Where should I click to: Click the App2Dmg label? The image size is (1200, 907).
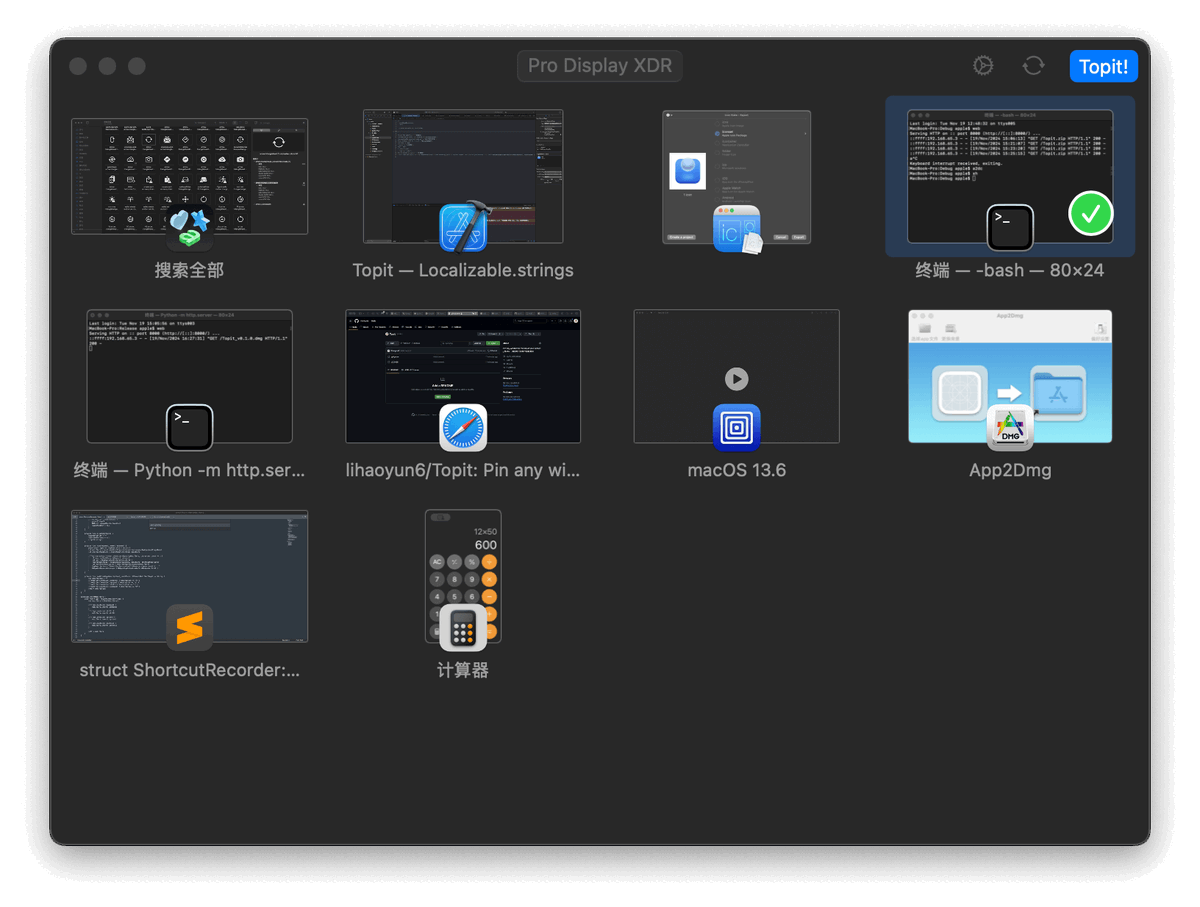(x=1010, y=470)
